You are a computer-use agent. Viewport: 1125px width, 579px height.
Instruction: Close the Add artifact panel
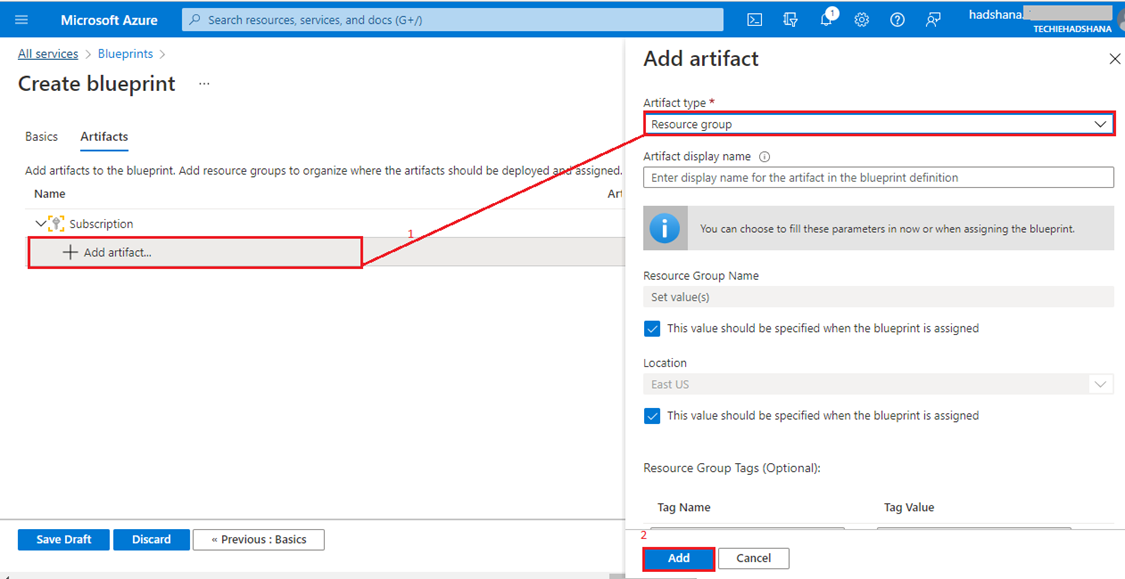(1114, 59)
